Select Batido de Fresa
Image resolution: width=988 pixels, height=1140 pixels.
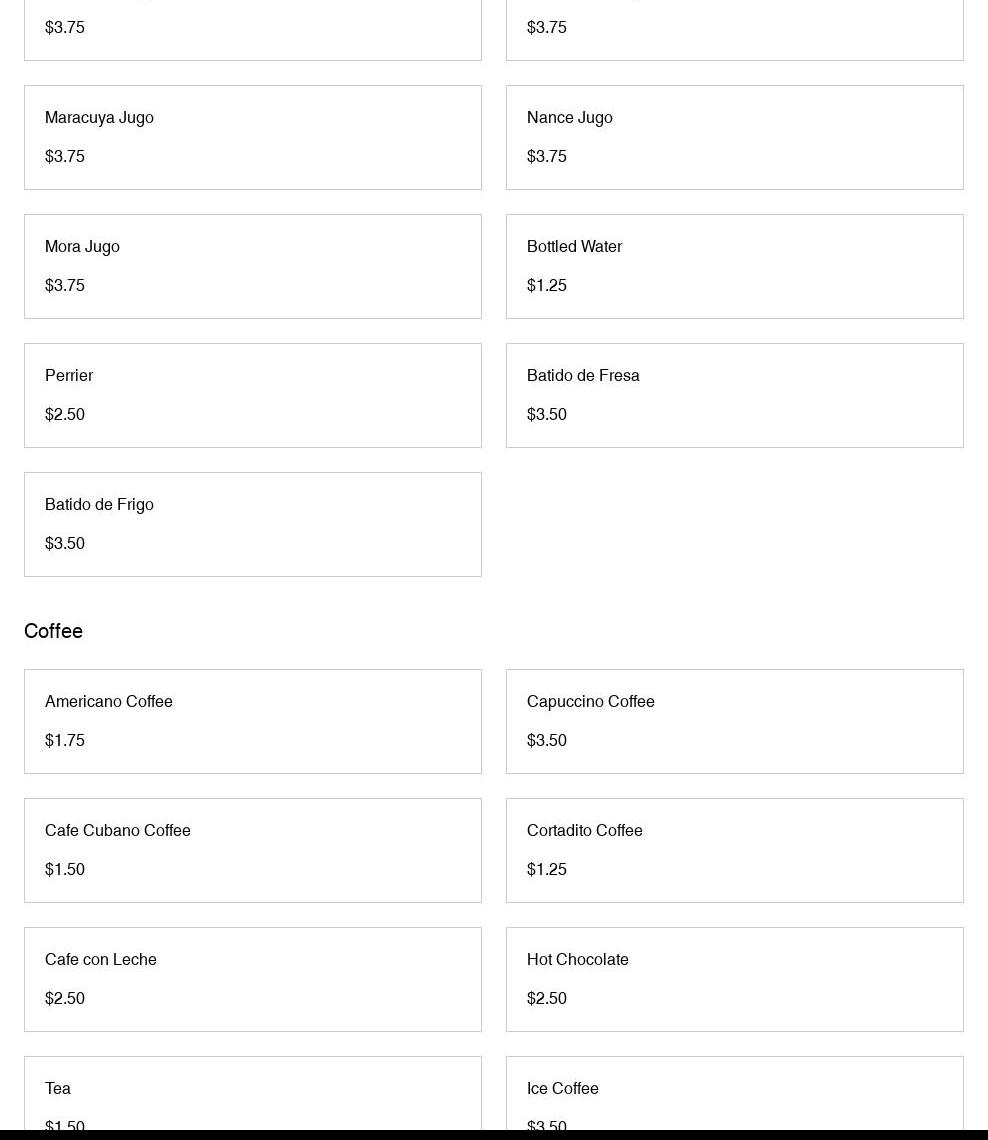pos(734,395)
